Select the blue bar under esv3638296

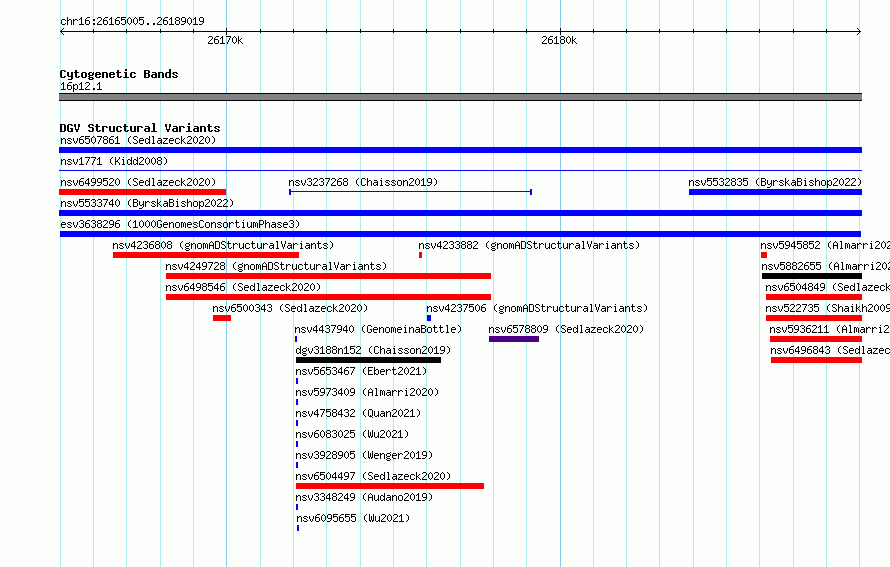click(460, 234)
